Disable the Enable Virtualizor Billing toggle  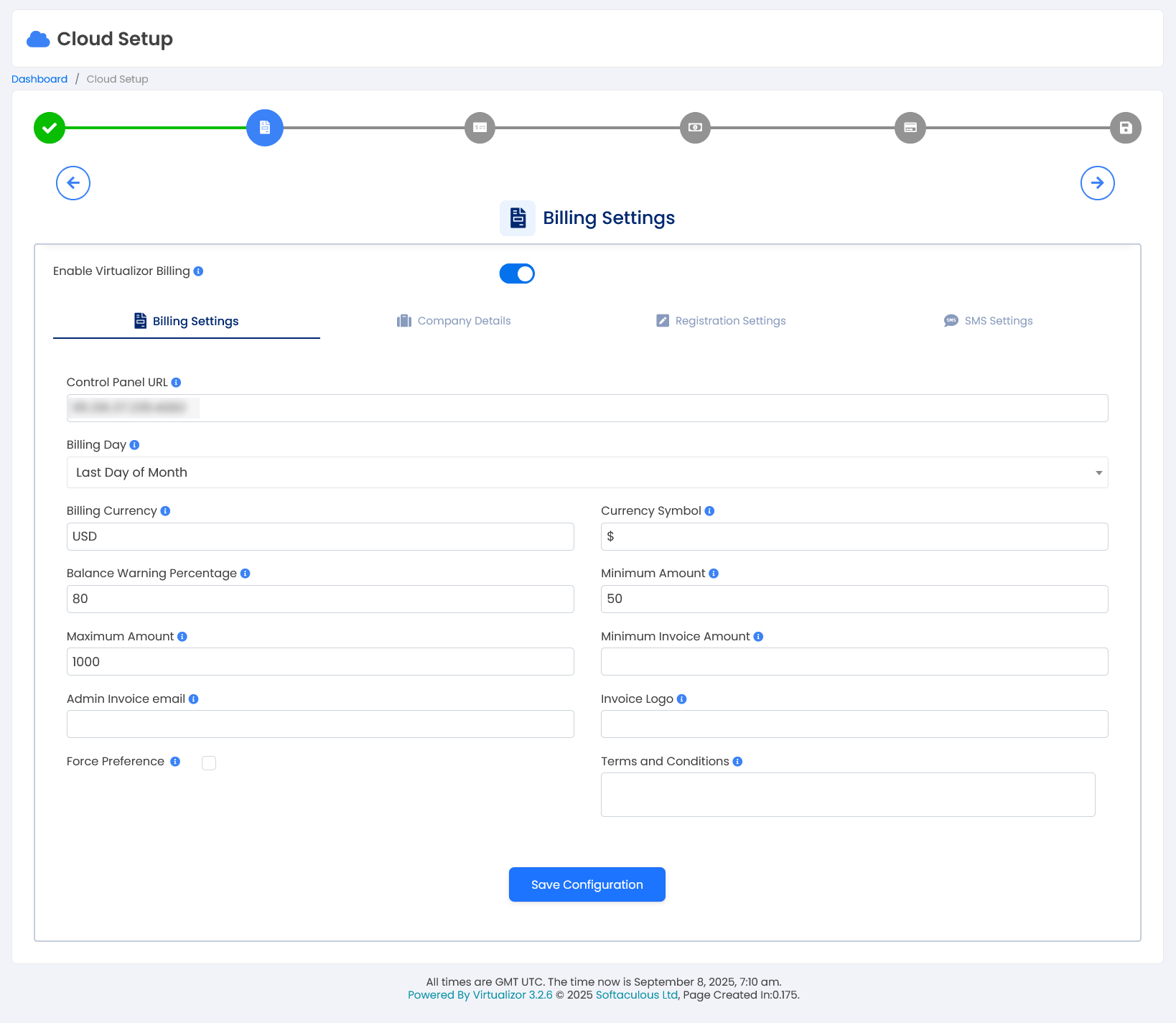tap(517, 274)
